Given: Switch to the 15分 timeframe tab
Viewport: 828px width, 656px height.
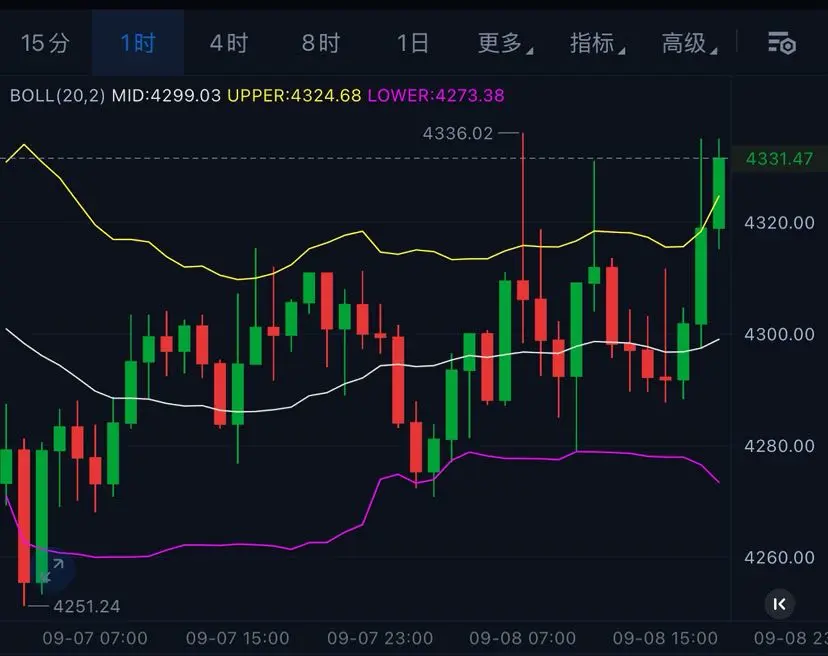Looking at the screenshot, I should pyautogui.click(x=45, y=43).
